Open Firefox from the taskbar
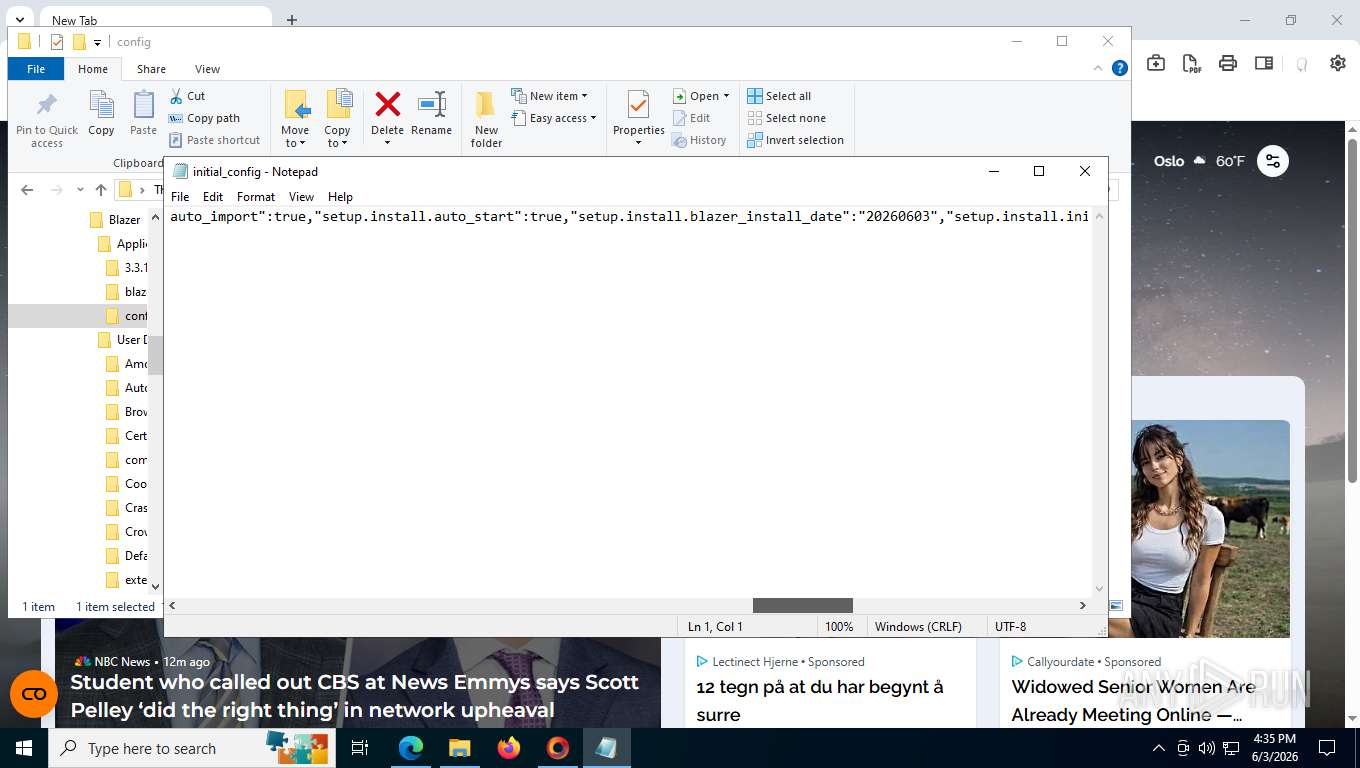Viewport: 1360px width, 768px height. 509,748
